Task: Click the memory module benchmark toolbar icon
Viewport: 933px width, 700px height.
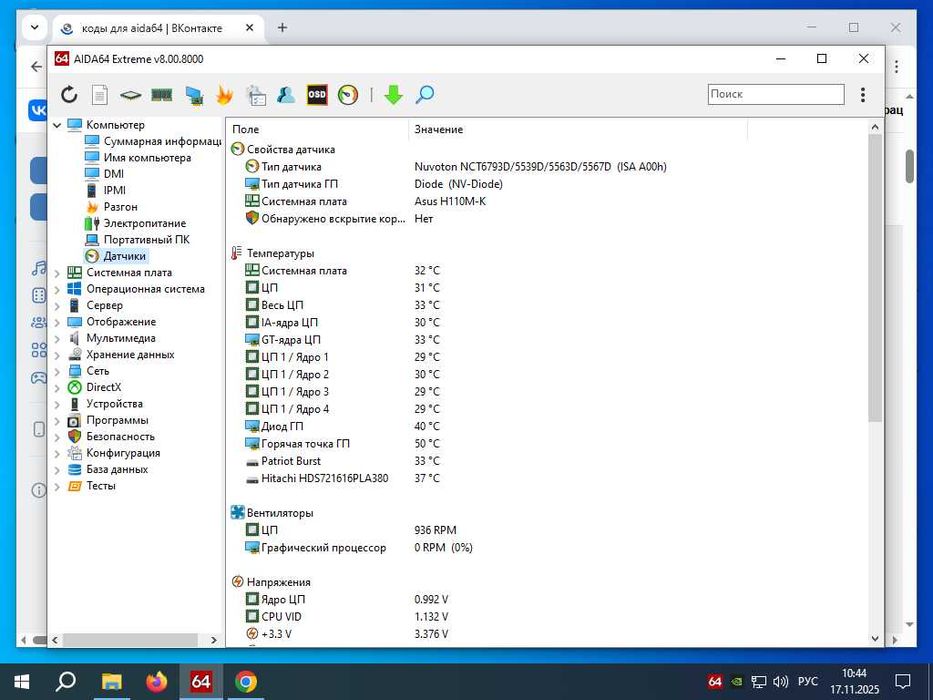Action: (x=161, y=95)
